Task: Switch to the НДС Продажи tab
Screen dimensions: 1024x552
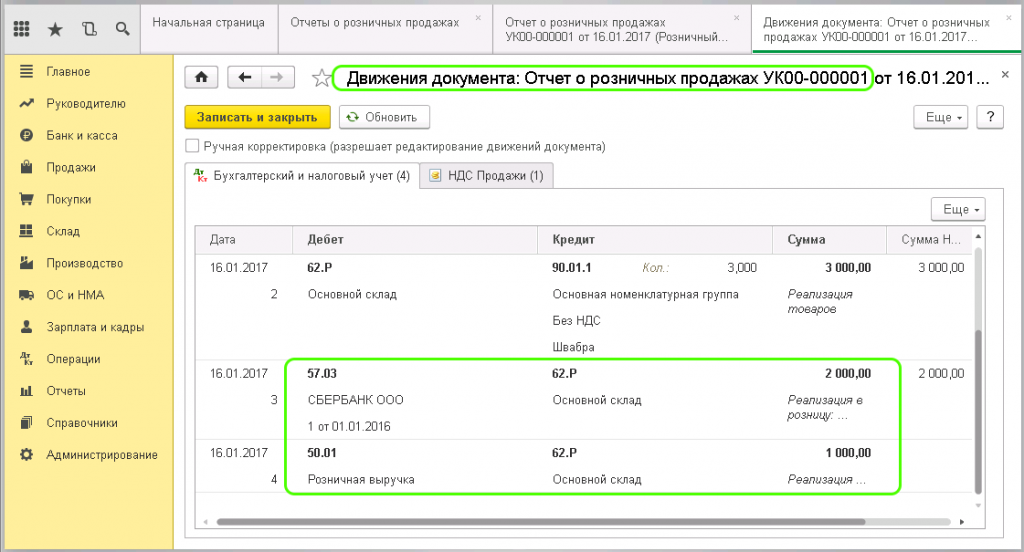Action: click(486, 176)
